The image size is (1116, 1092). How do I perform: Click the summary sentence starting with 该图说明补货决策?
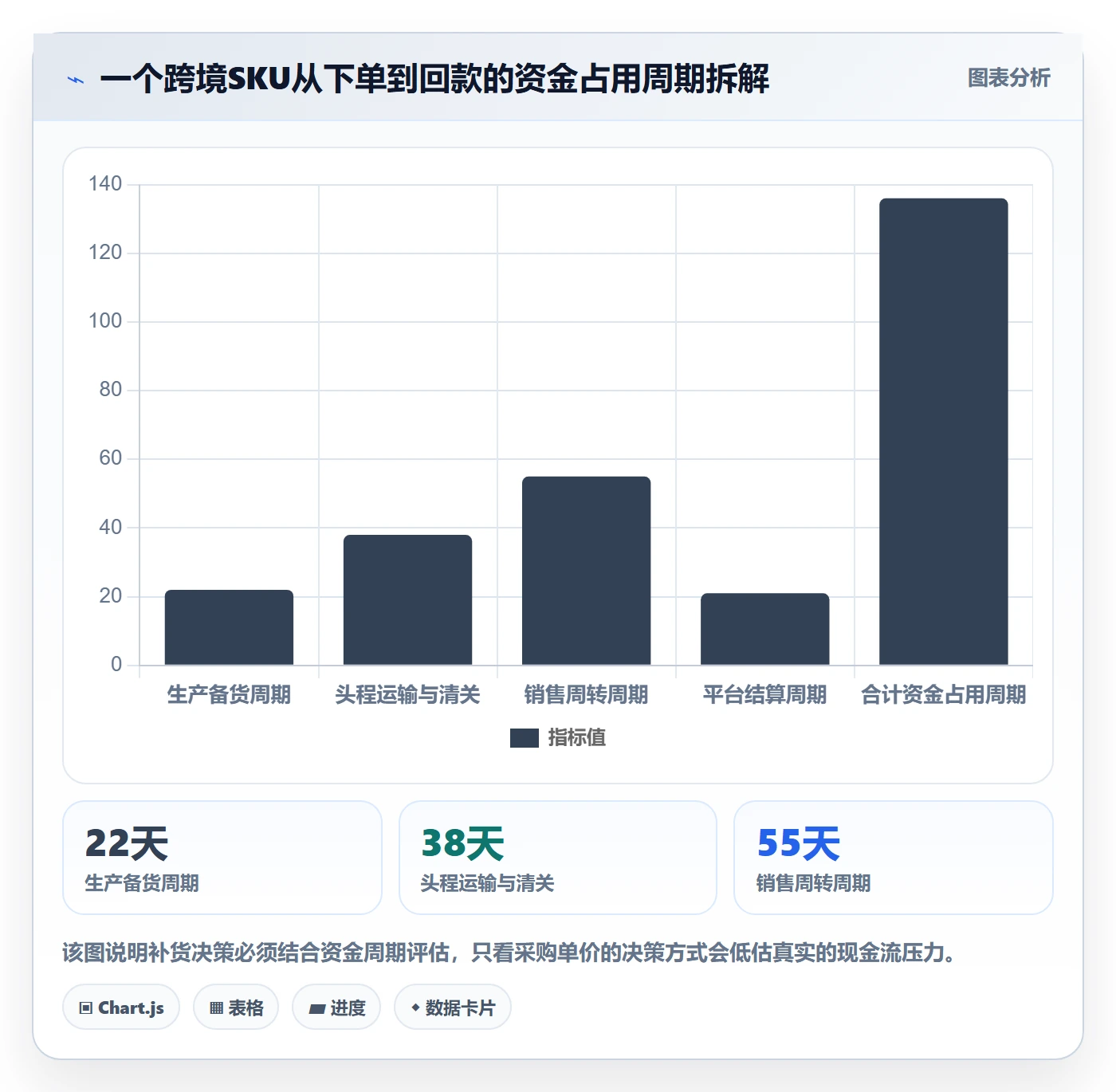(x=510, y=953)
